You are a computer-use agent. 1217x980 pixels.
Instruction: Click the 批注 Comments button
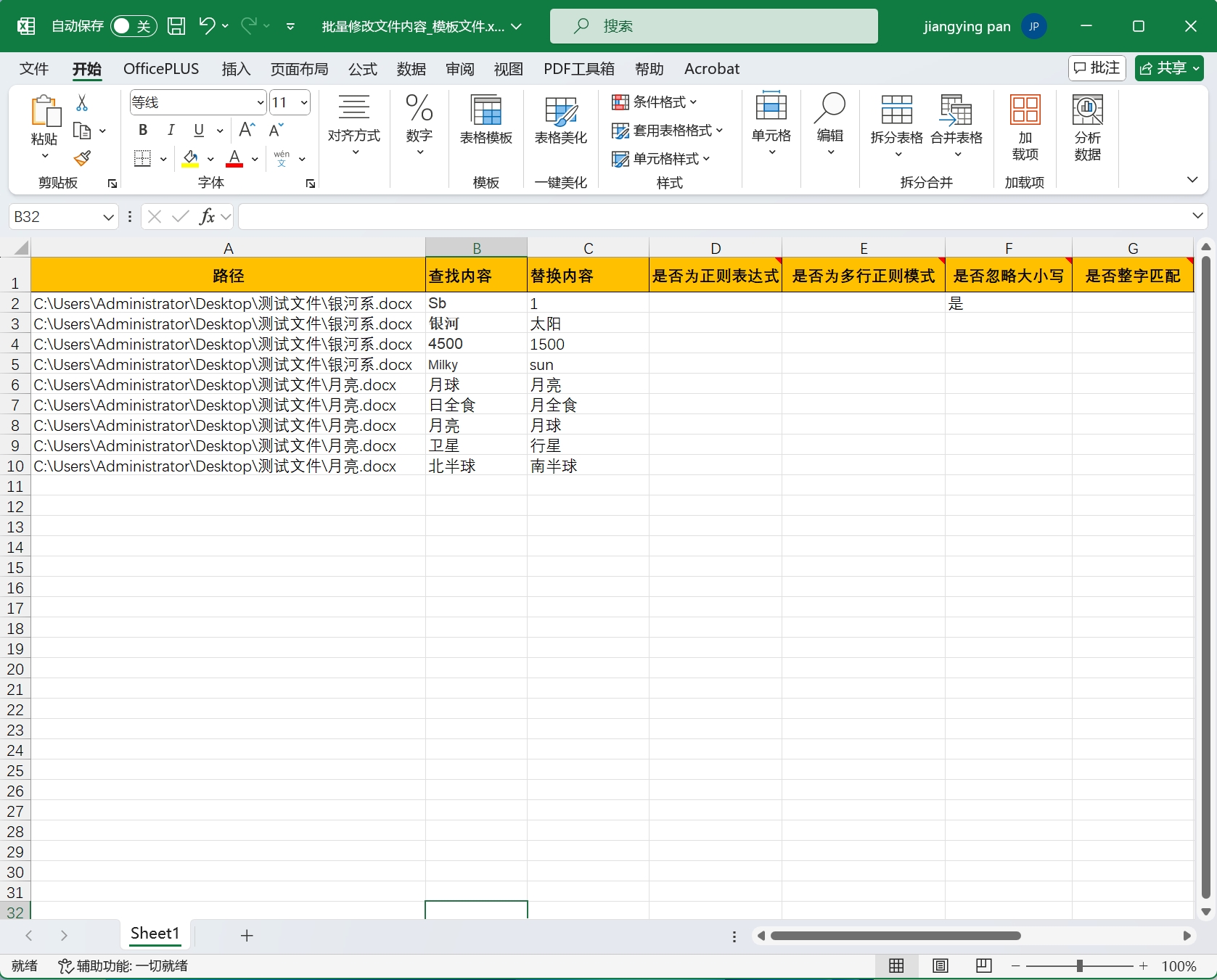pyautogui.click(x=1097, y=68)
